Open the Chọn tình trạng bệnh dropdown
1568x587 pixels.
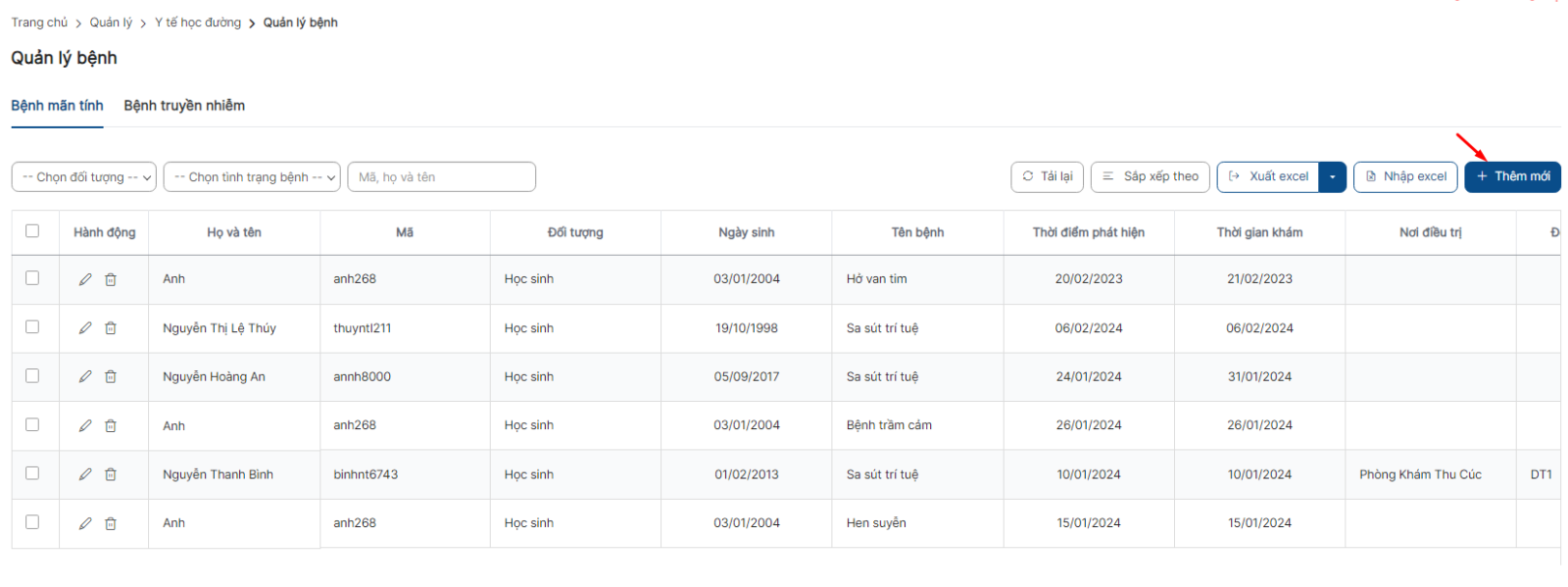252,177
